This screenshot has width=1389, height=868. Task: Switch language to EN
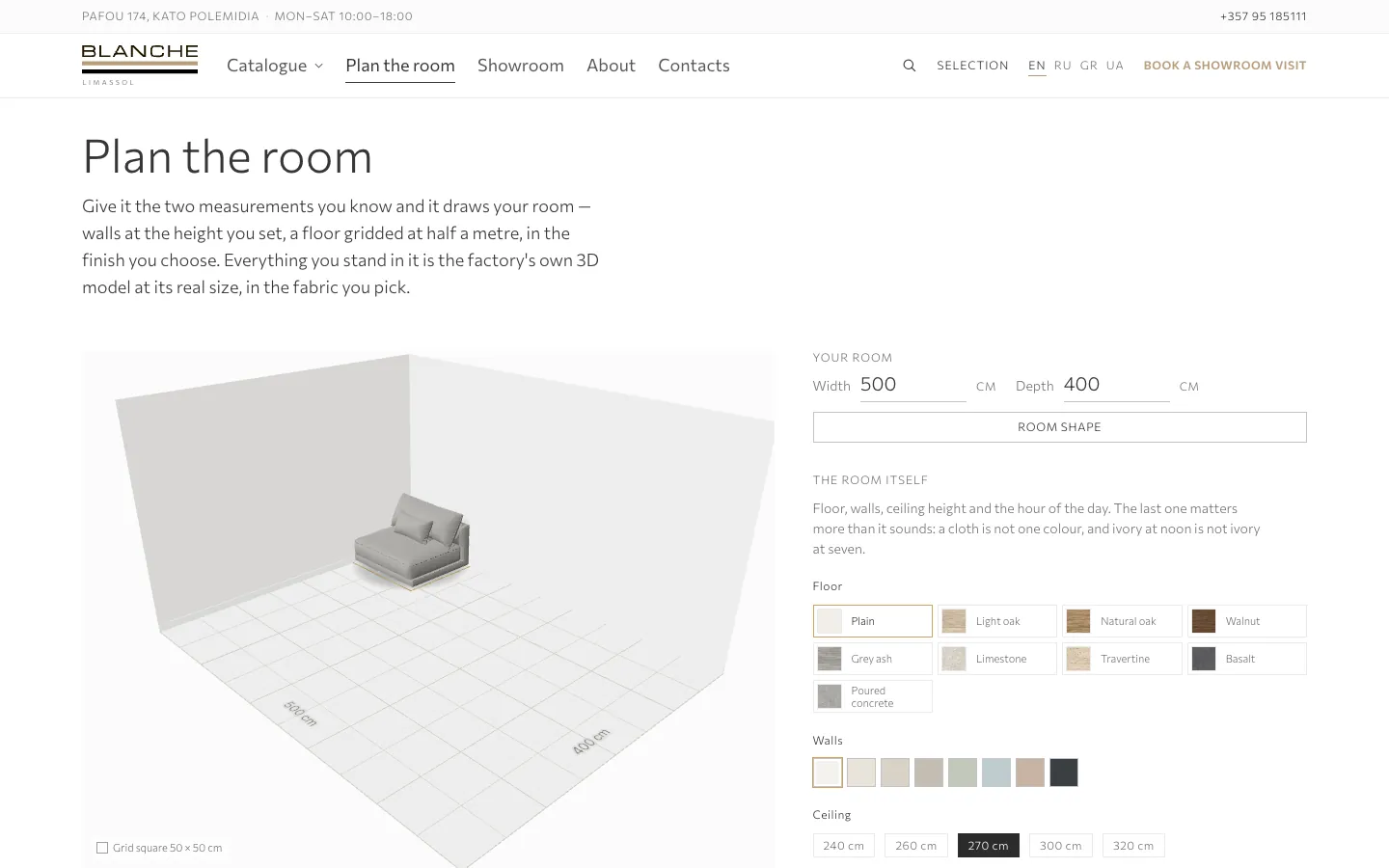point(1037,66)
